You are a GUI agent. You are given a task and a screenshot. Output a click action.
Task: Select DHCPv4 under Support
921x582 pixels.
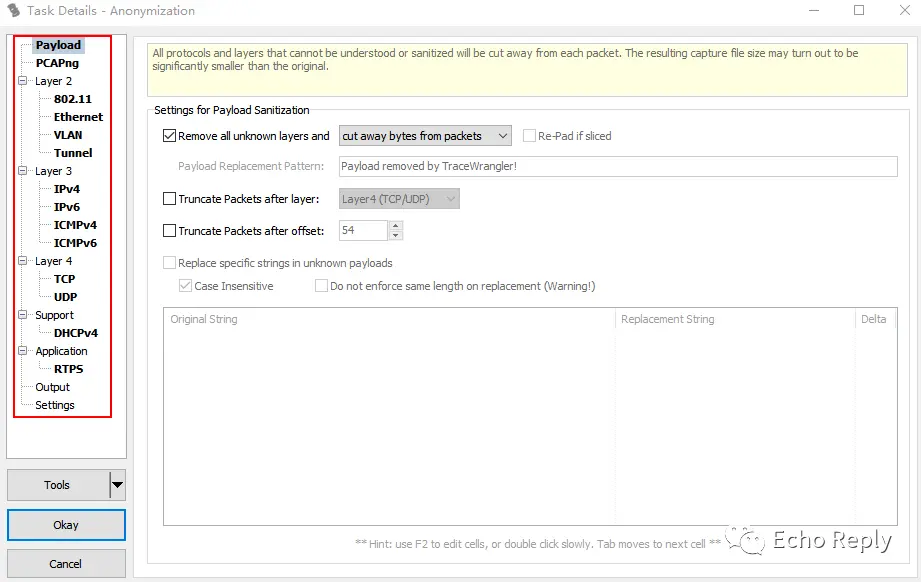click(x=76, y=333)
